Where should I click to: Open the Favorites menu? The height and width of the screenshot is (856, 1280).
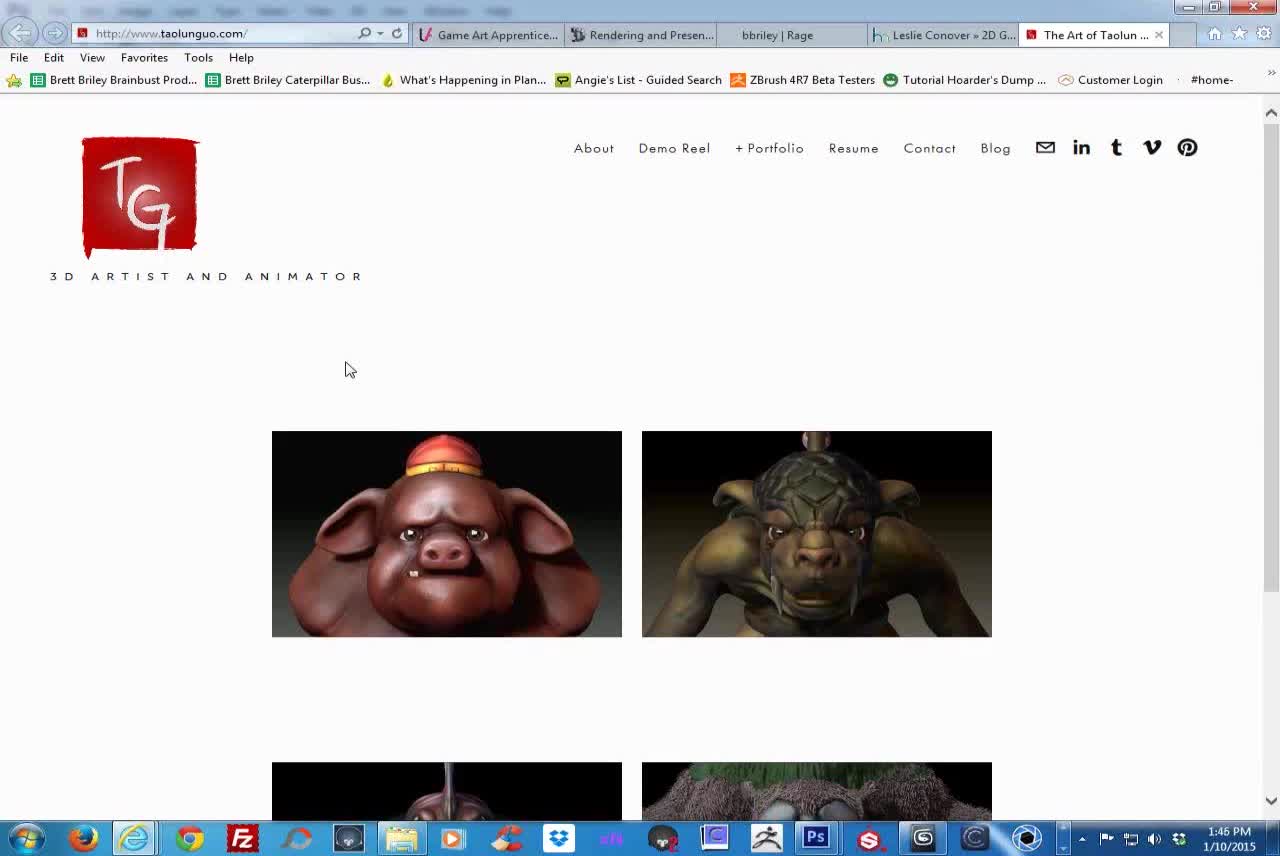click(144, 58)
